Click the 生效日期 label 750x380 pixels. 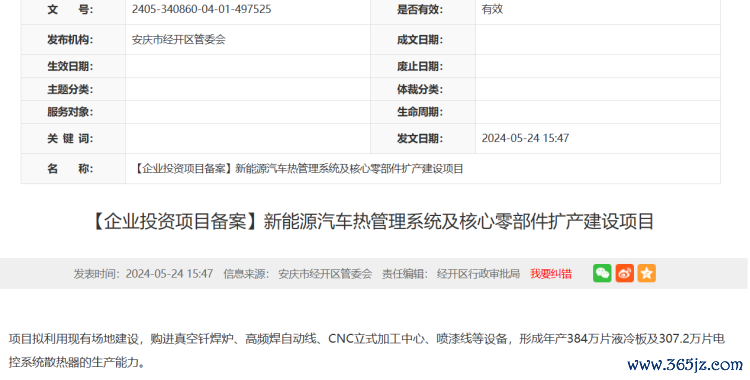click(70, 67)
